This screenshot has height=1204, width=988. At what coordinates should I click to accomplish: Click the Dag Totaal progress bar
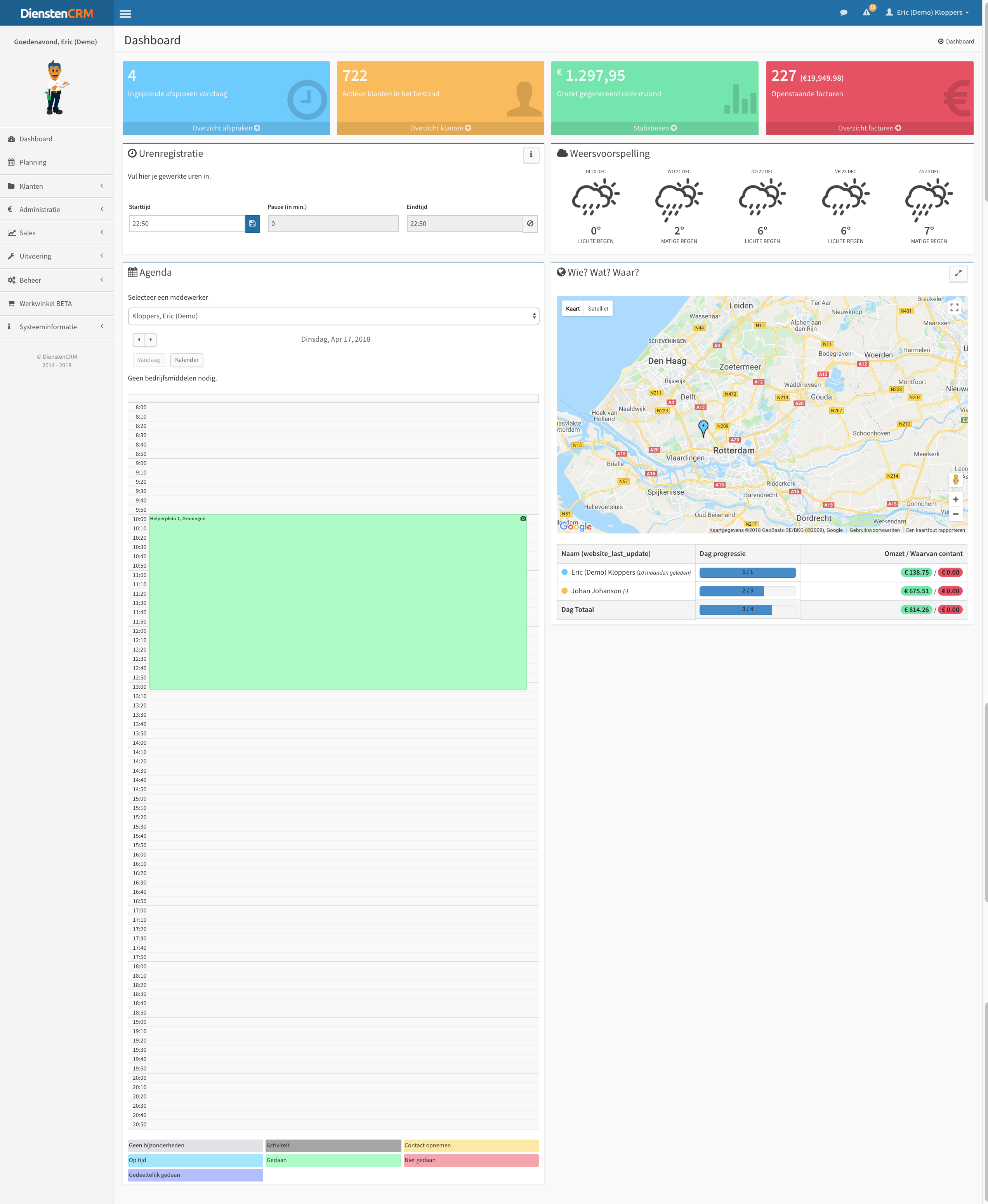tap(747, 610)
